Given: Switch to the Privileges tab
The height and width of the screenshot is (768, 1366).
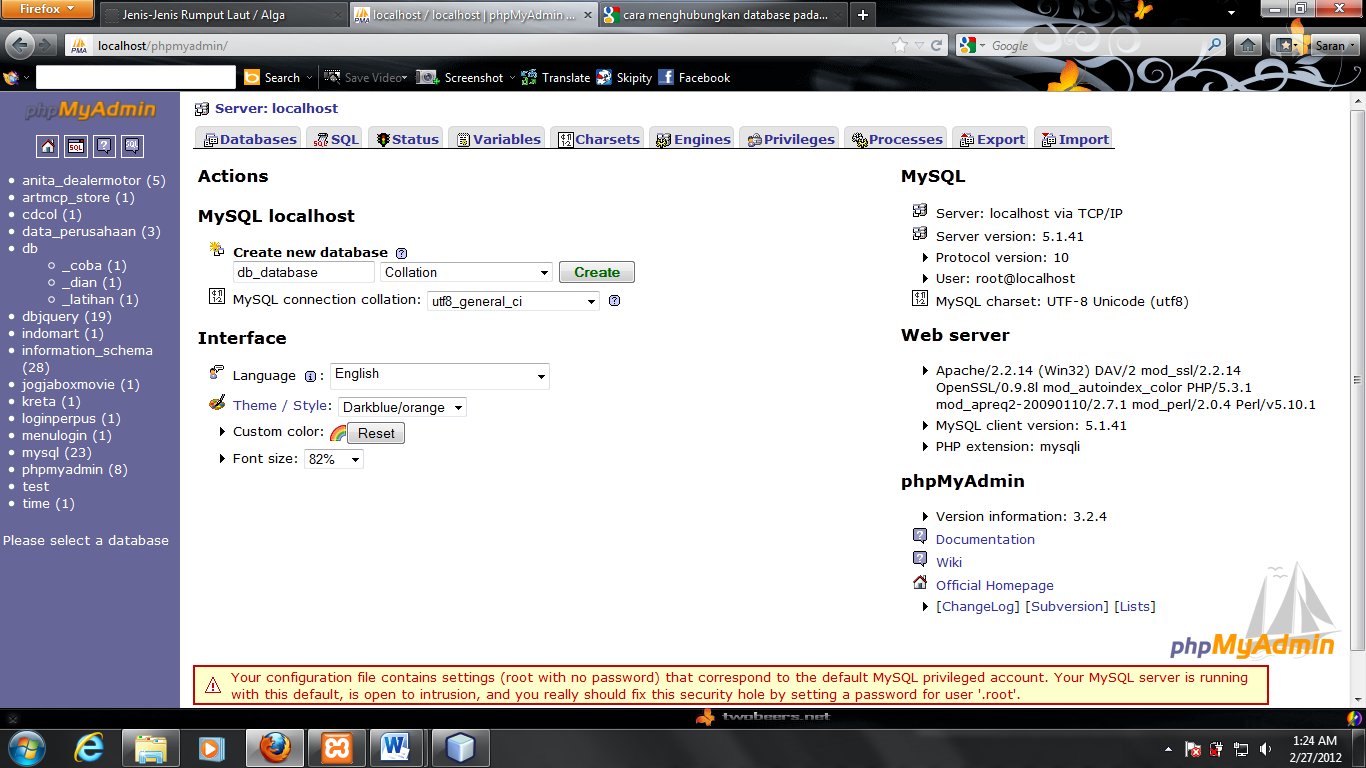Looking at the screenshot, I should tap(789, 139).
